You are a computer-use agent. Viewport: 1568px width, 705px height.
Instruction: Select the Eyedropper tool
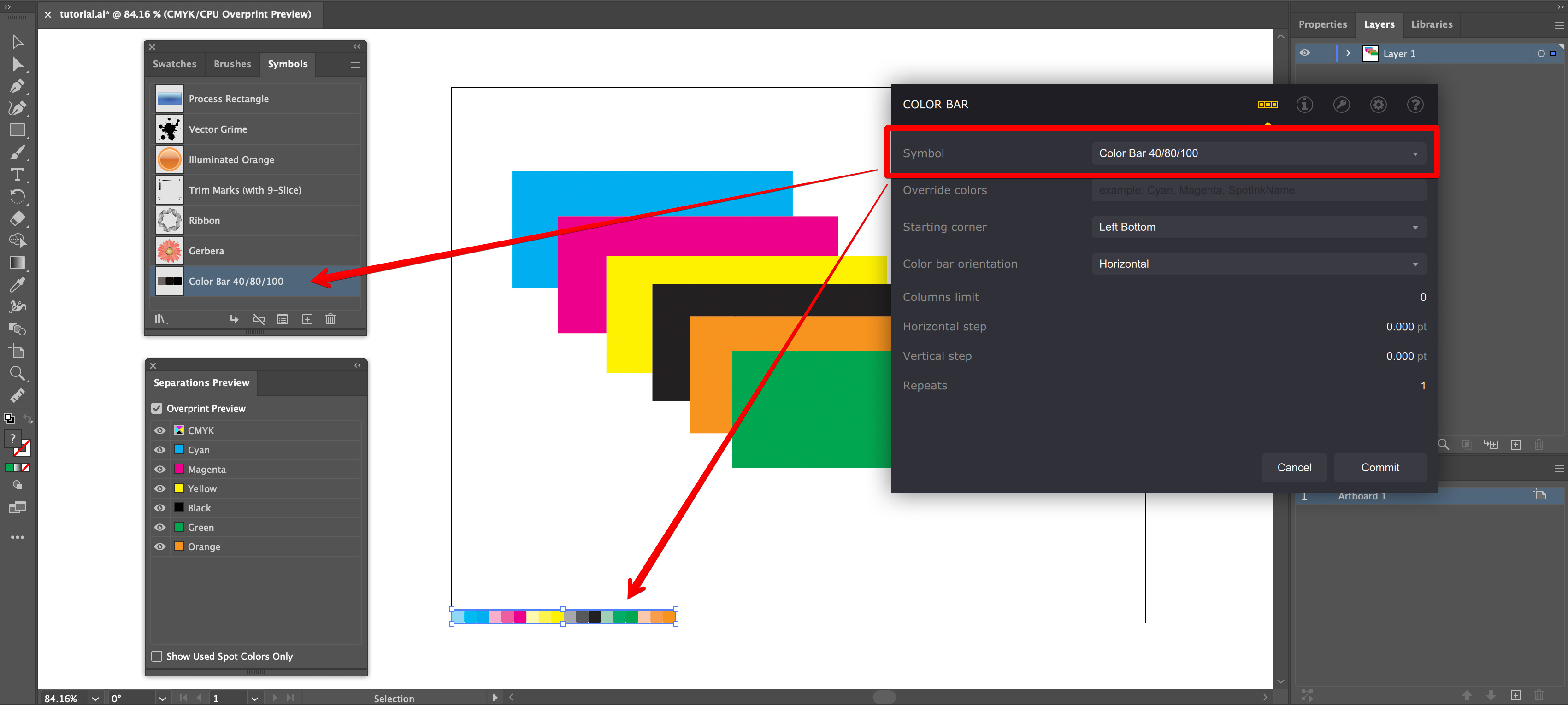coord(18,284)
